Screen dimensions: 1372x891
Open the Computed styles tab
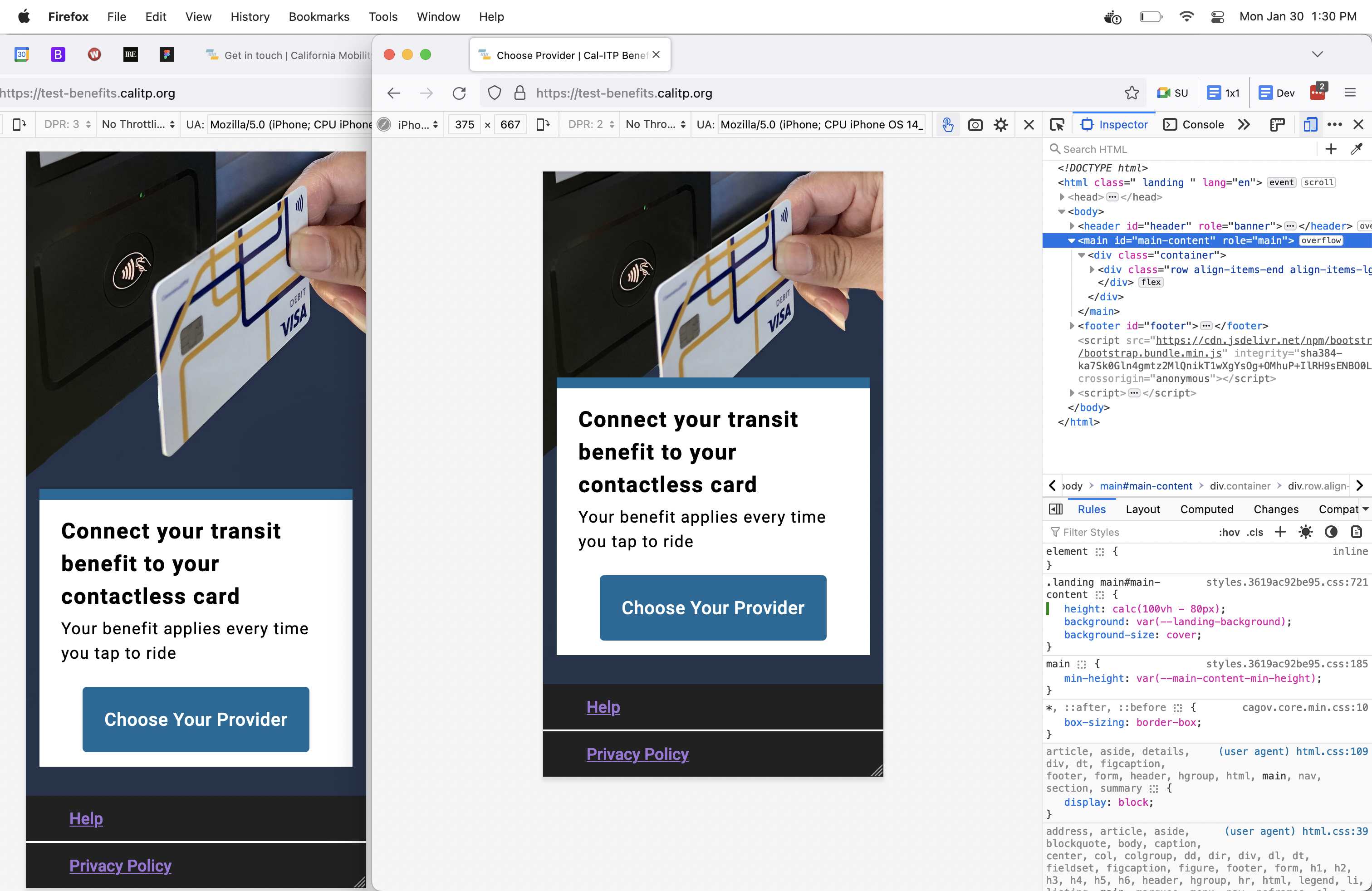pyautogui.click(x=1206, y=509)
